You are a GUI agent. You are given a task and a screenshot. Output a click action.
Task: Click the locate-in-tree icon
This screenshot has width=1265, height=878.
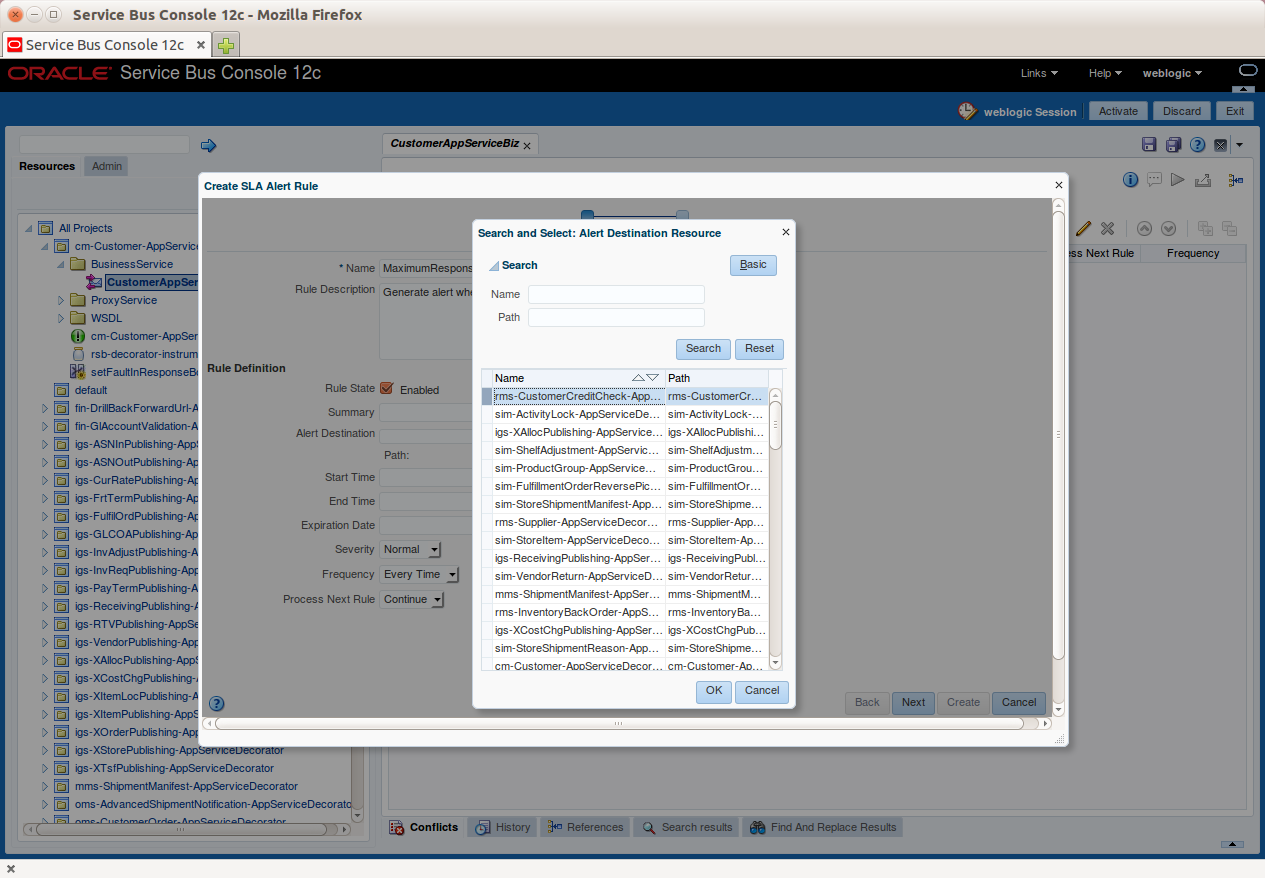click(x=1236, y=180)
